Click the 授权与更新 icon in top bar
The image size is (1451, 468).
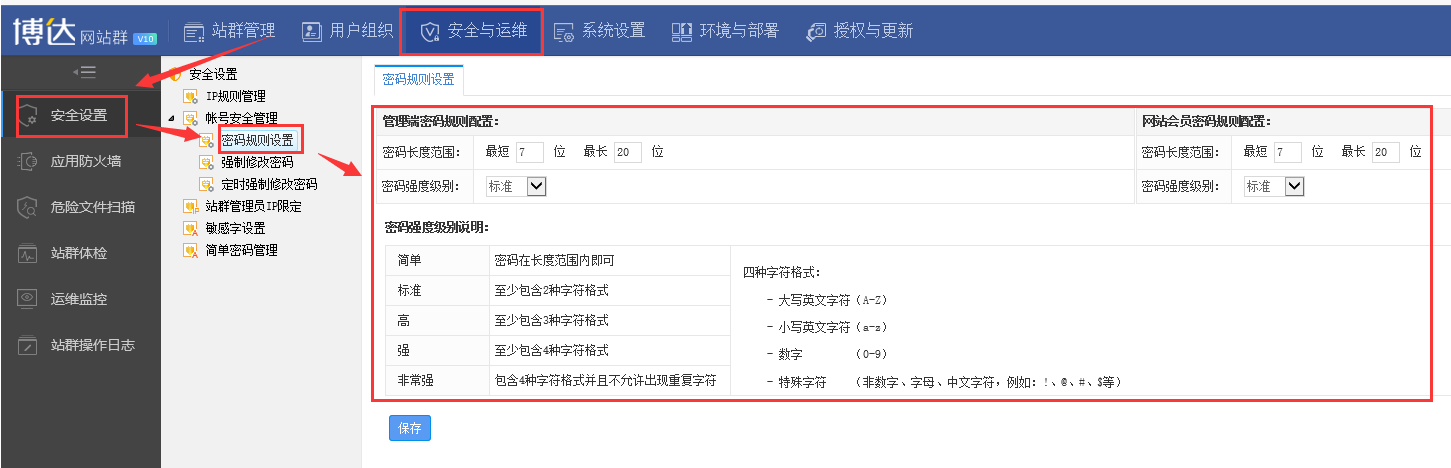click(x=816, y=32)
